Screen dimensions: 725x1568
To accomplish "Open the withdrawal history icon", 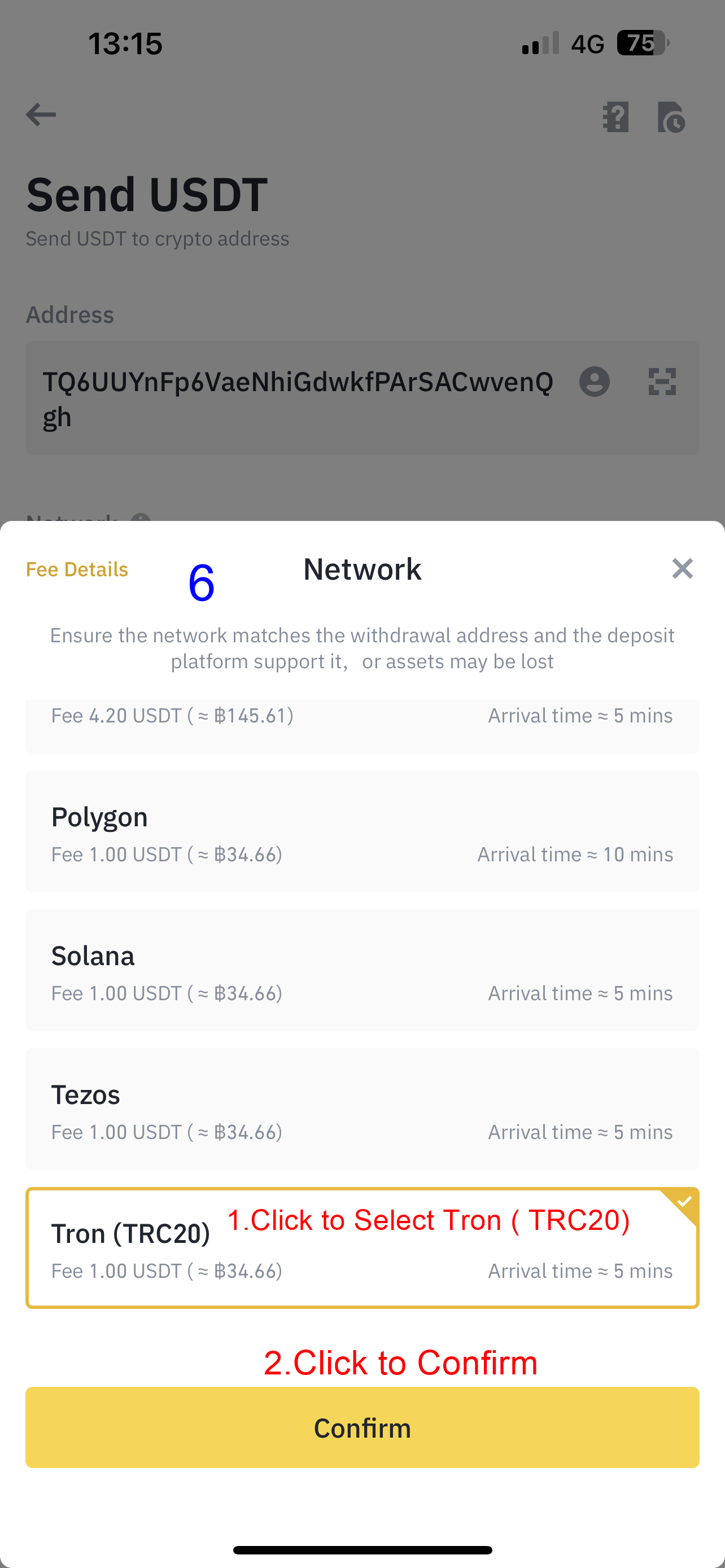I will [x=671, y=117].
